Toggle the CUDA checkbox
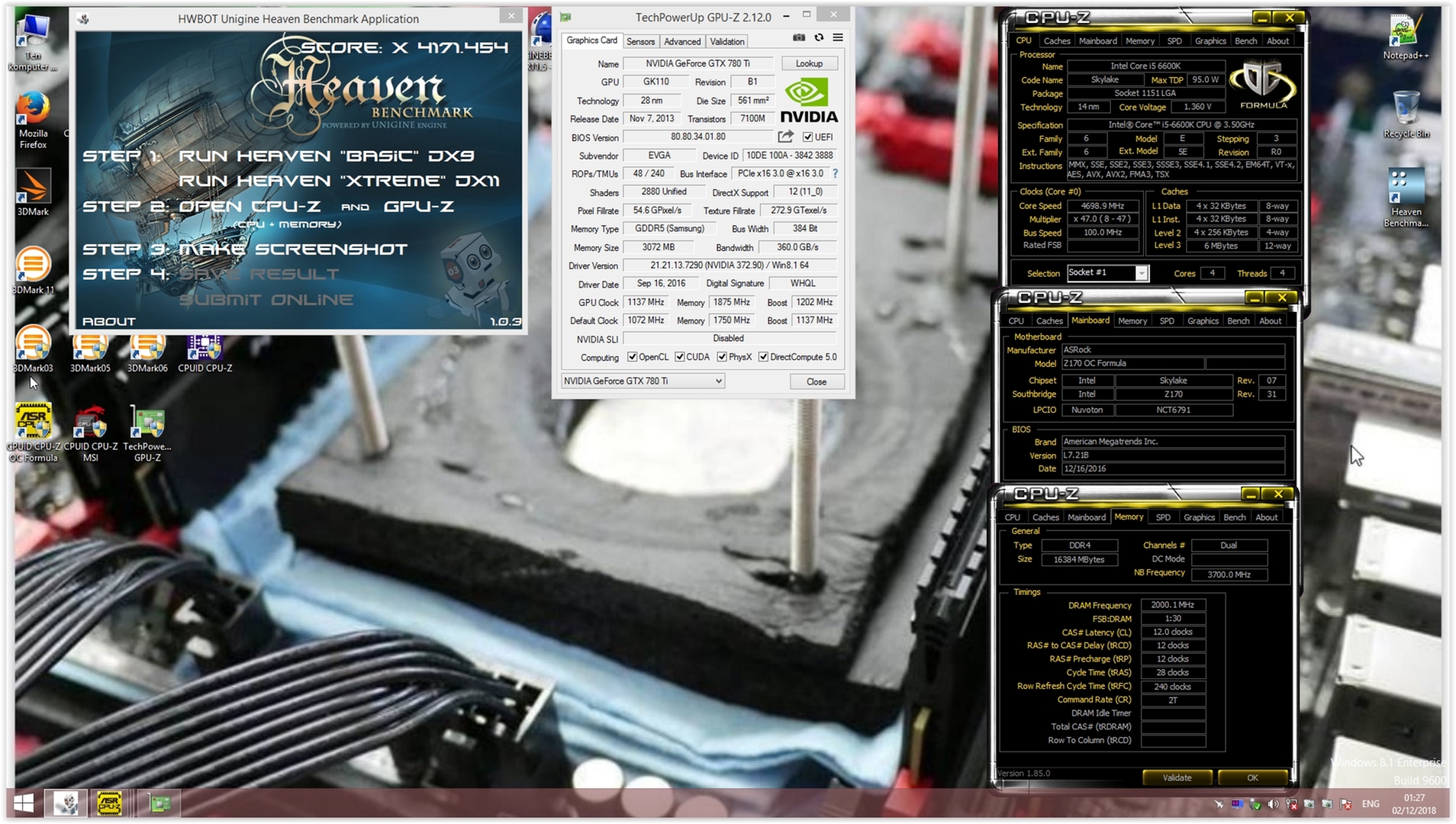1456x824 pixels. click(x=679, y=357)
